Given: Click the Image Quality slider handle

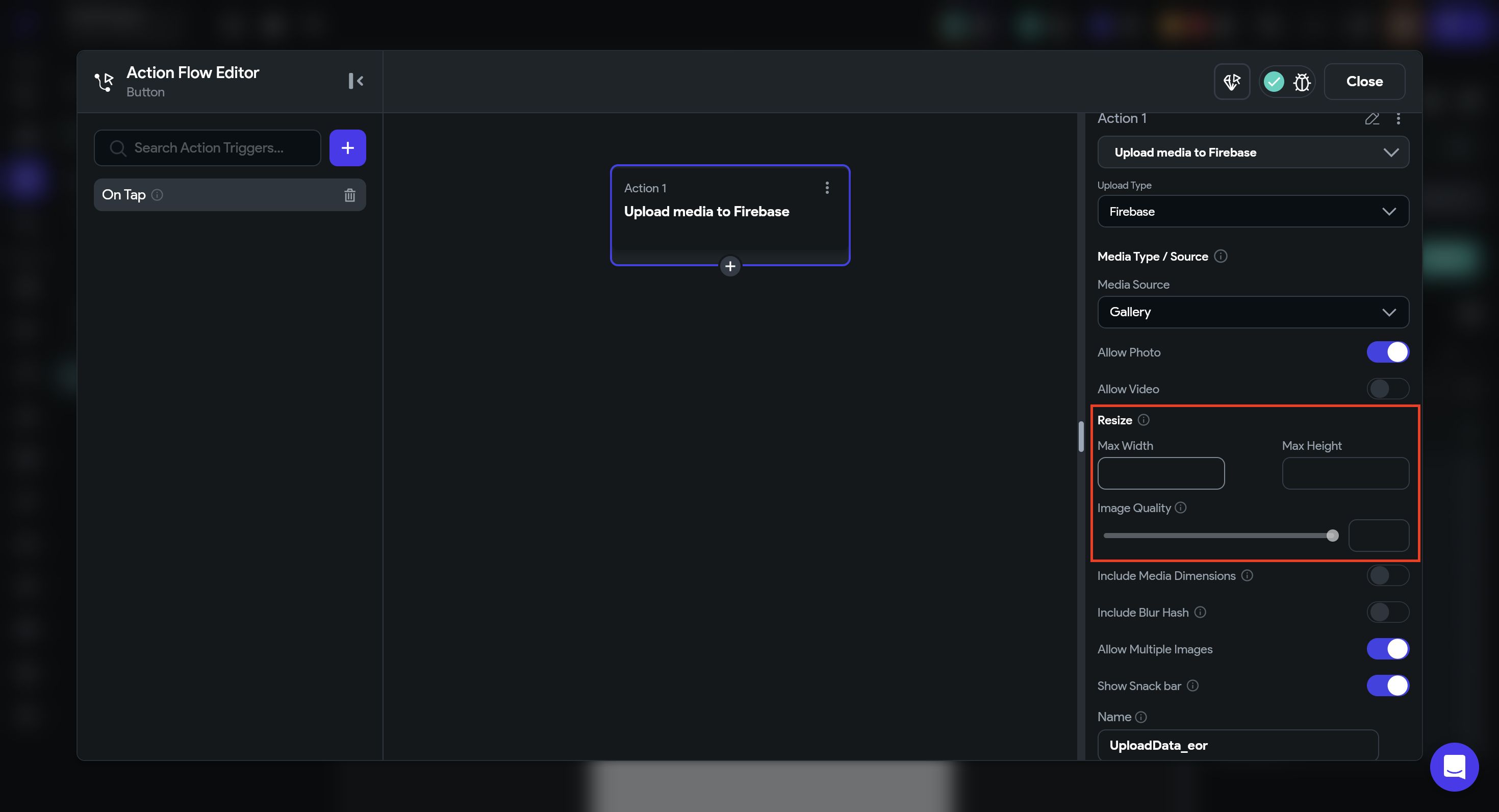Looking at the screenshot, I should click(1332, 536).
